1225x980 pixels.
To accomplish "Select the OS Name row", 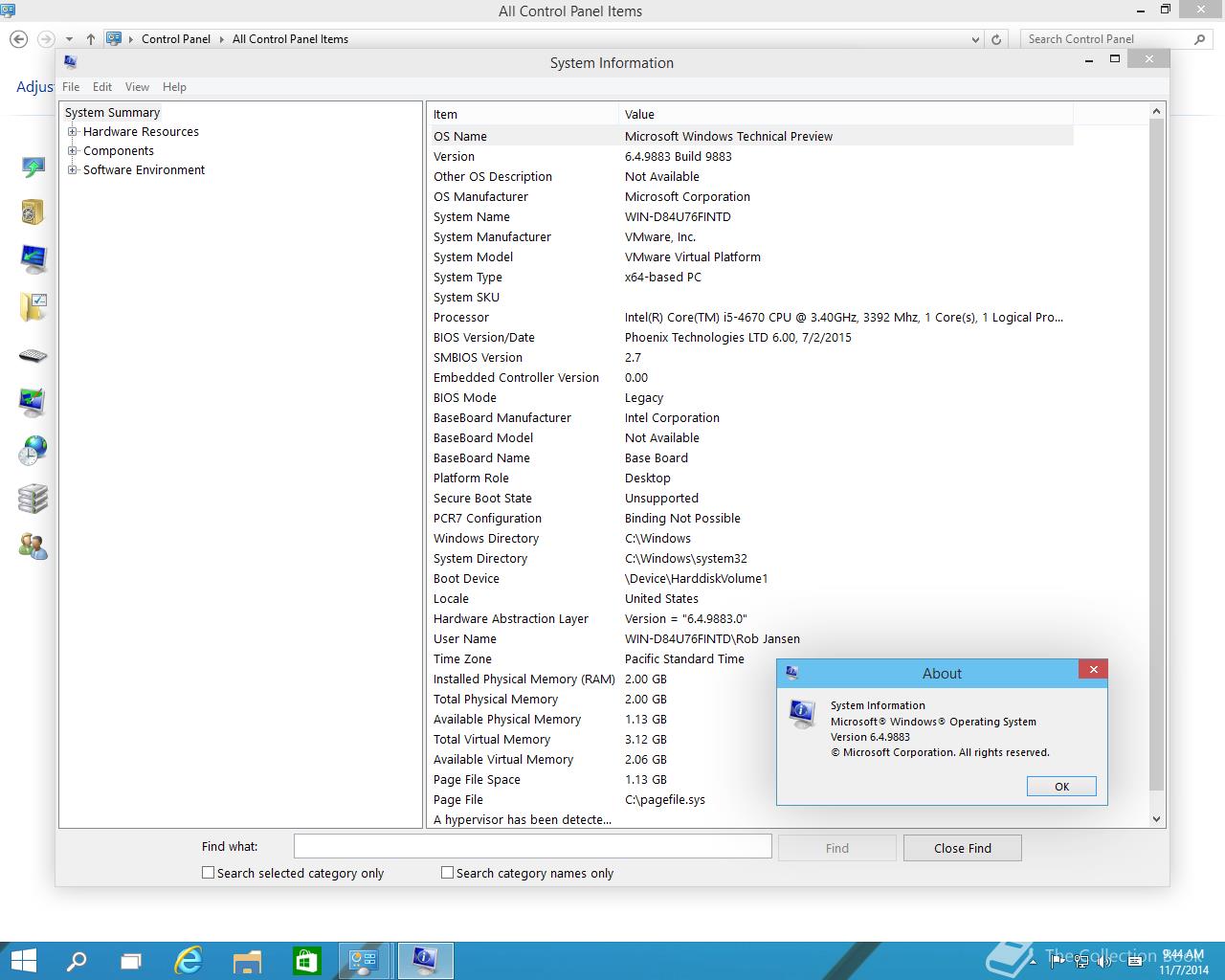I will pyautogui.click(x=750, y=136).
